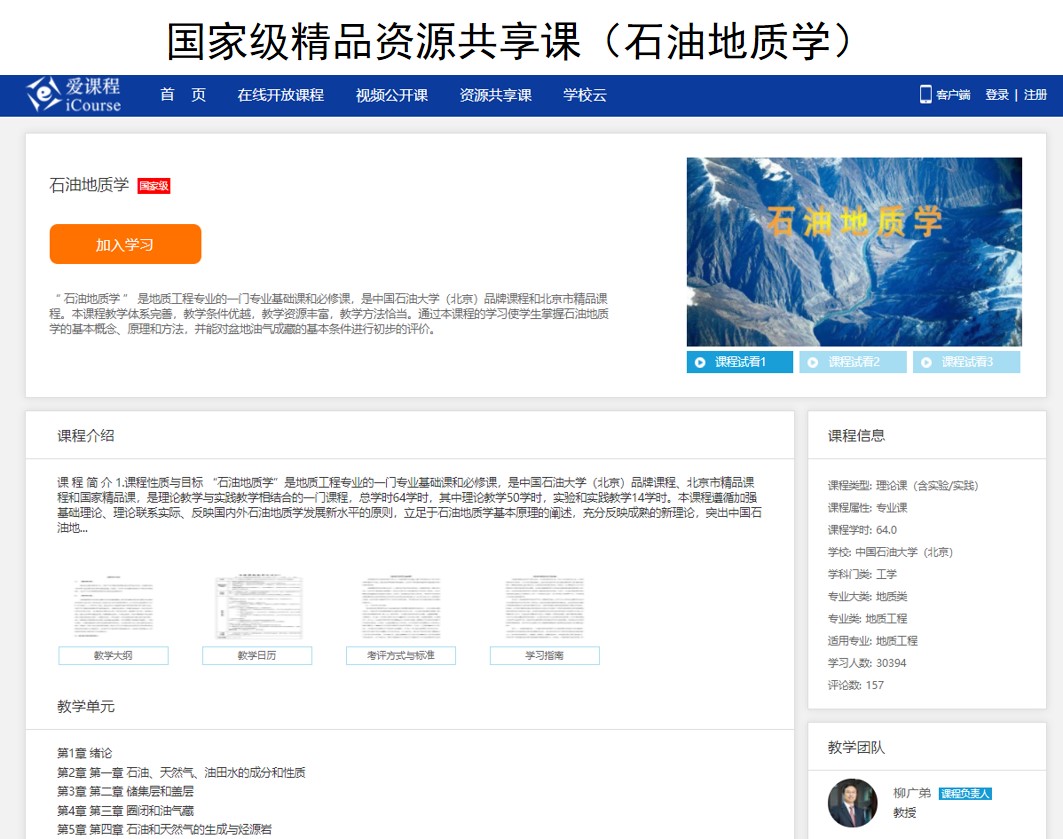Click the 注册 link
The image size is (1063, 839).
(1035, 95)
